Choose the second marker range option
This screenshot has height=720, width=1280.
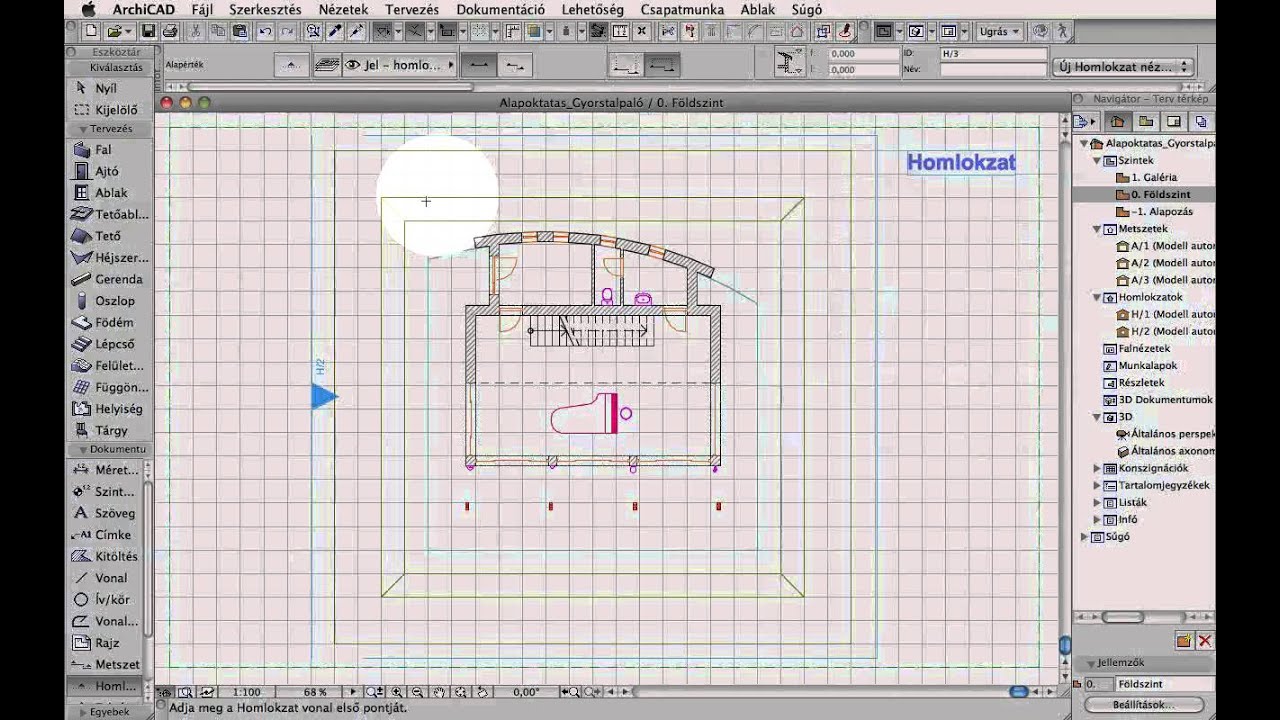[x=662, y=65]
